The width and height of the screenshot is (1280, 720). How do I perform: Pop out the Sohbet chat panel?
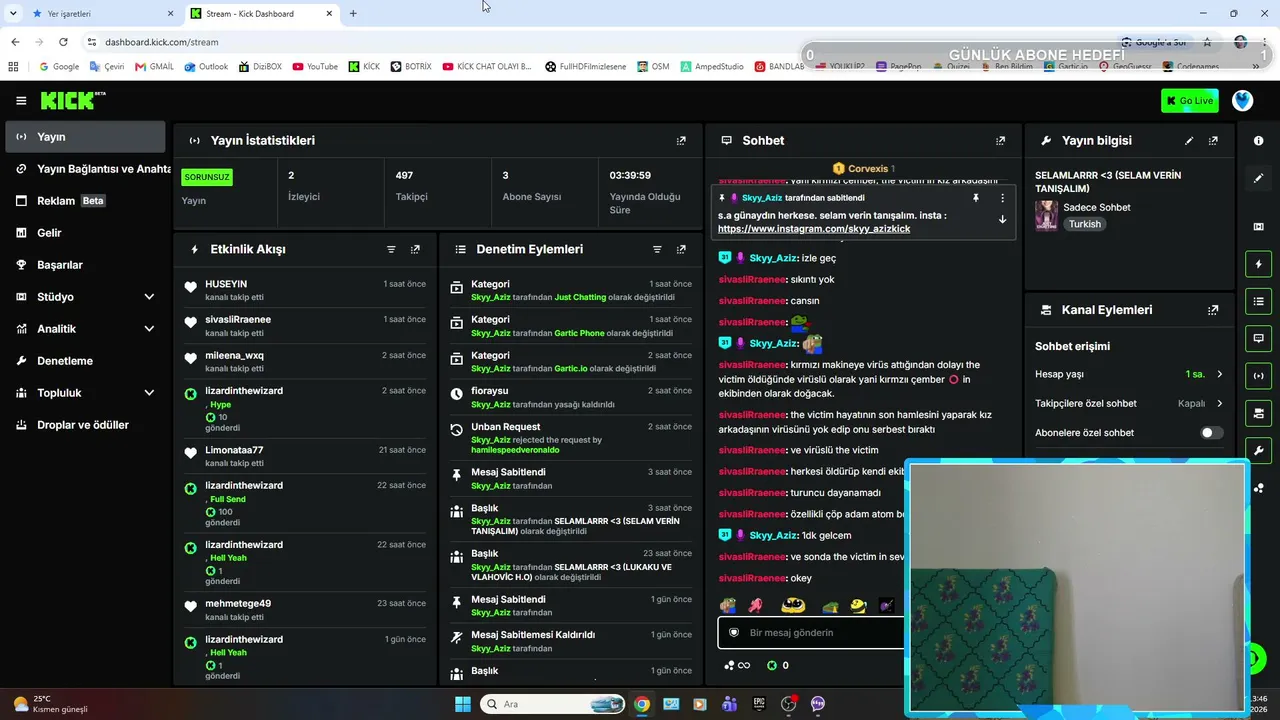tap(1000, 141)
